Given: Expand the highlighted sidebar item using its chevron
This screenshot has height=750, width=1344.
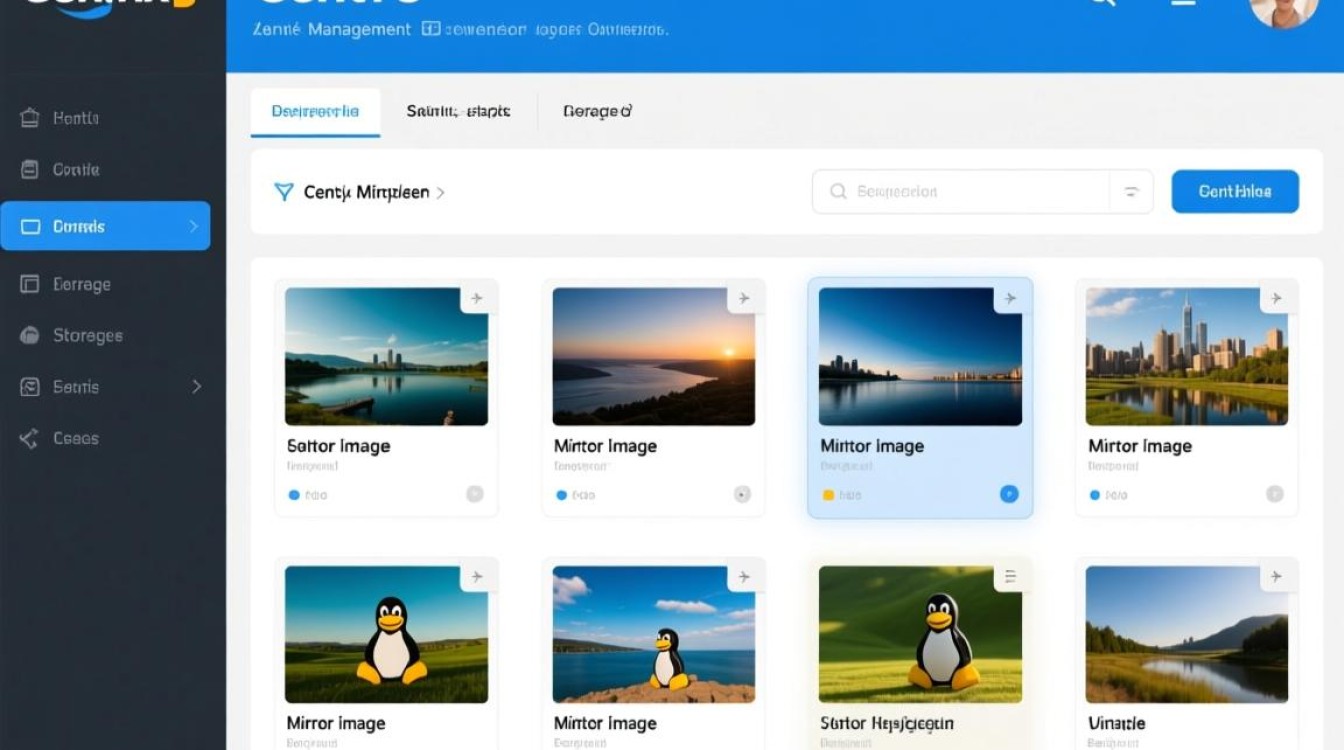Looking at the screenshot, I should point(194,227).
